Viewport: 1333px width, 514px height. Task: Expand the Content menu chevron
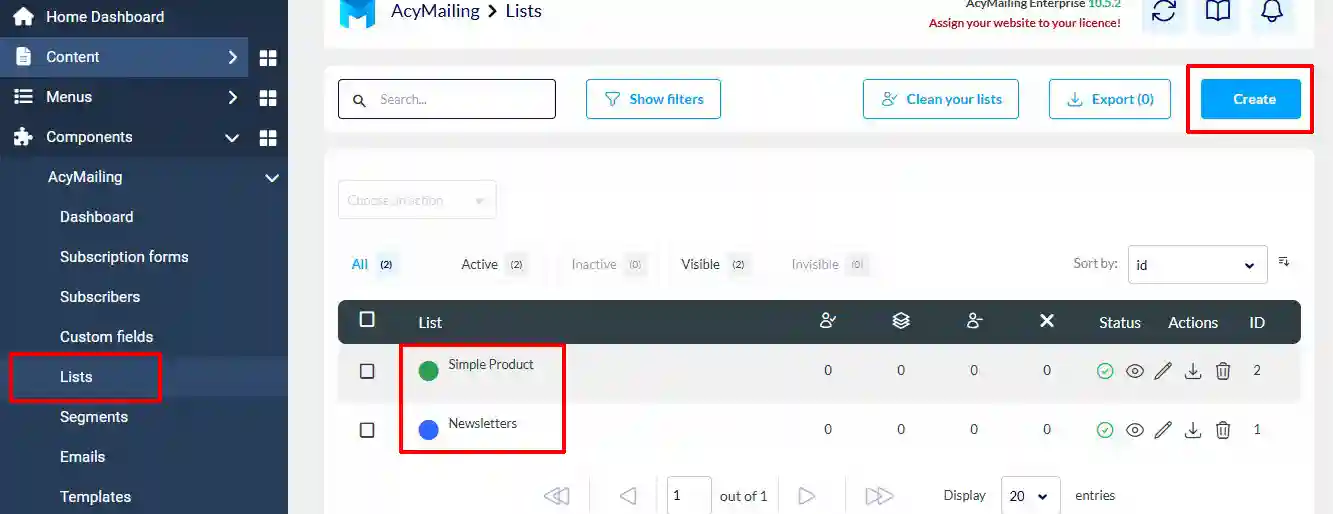tap(232, 58)
